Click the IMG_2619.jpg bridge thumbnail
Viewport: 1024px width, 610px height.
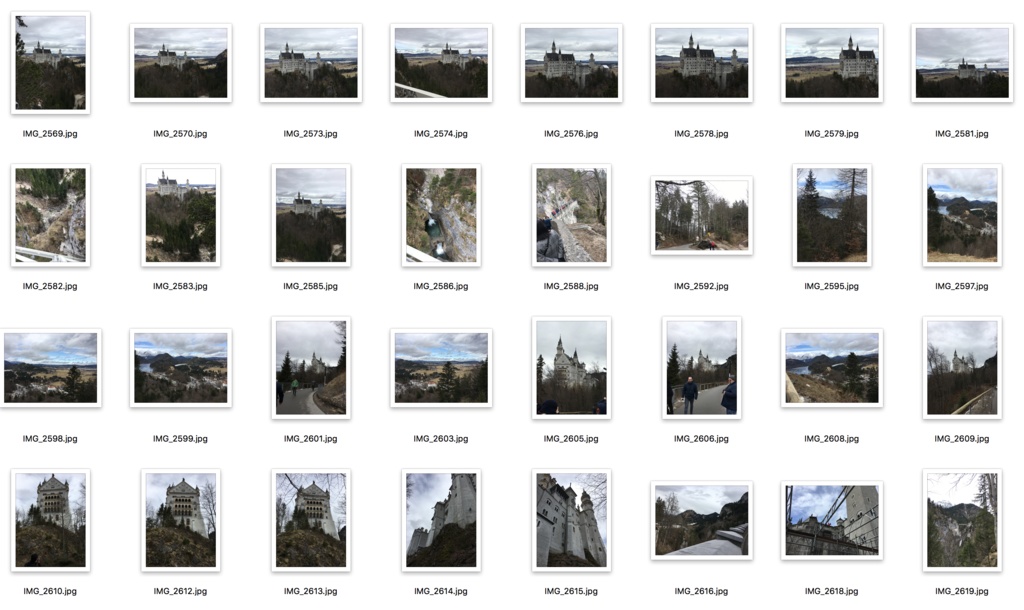(962, 520)
